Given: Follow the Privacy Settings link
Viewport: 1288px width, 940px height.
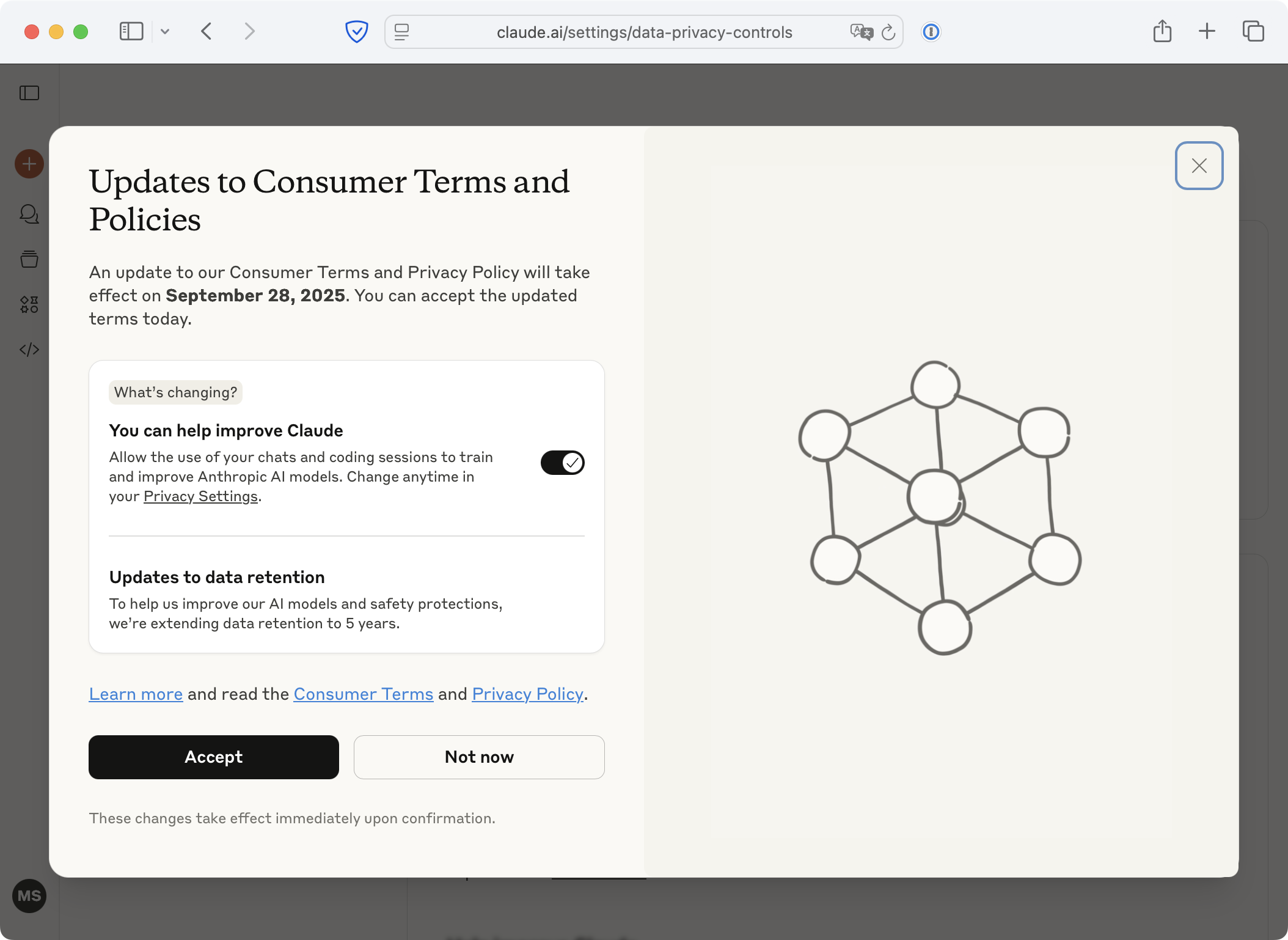Looking at the screenshot, I should (200, 496).
